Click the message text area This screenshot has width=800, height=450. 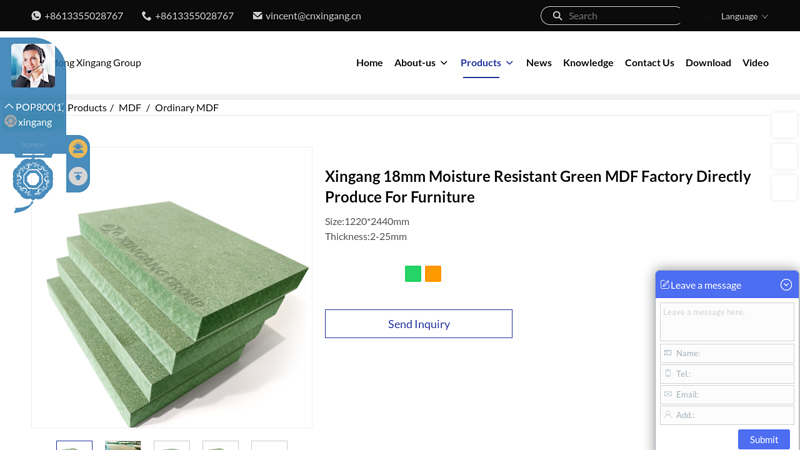tap(727, 321)
